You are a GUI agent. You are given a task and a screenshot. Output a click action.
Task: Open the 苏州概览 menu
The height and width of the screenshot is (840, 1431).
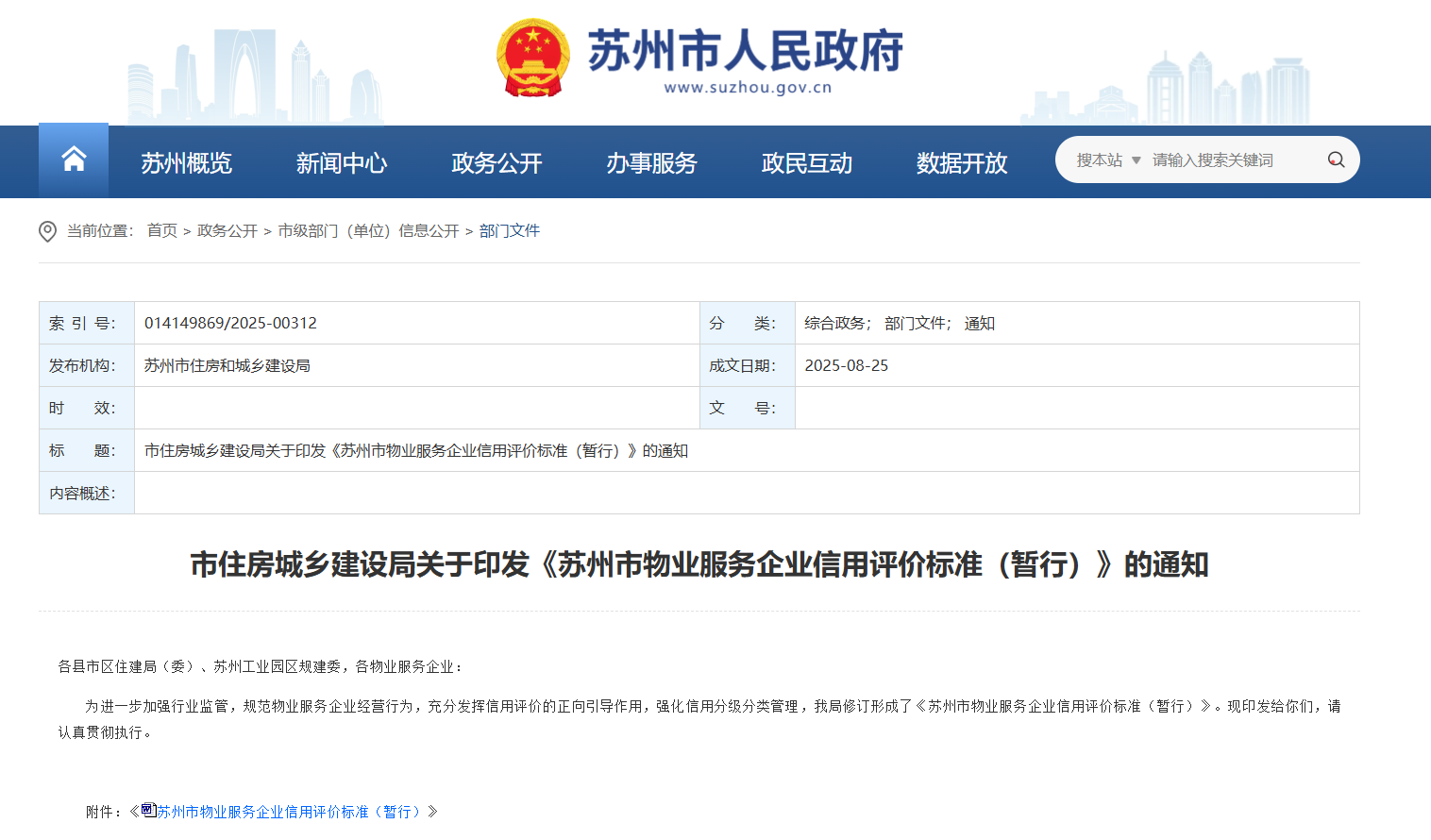click(x=186, y=163)
